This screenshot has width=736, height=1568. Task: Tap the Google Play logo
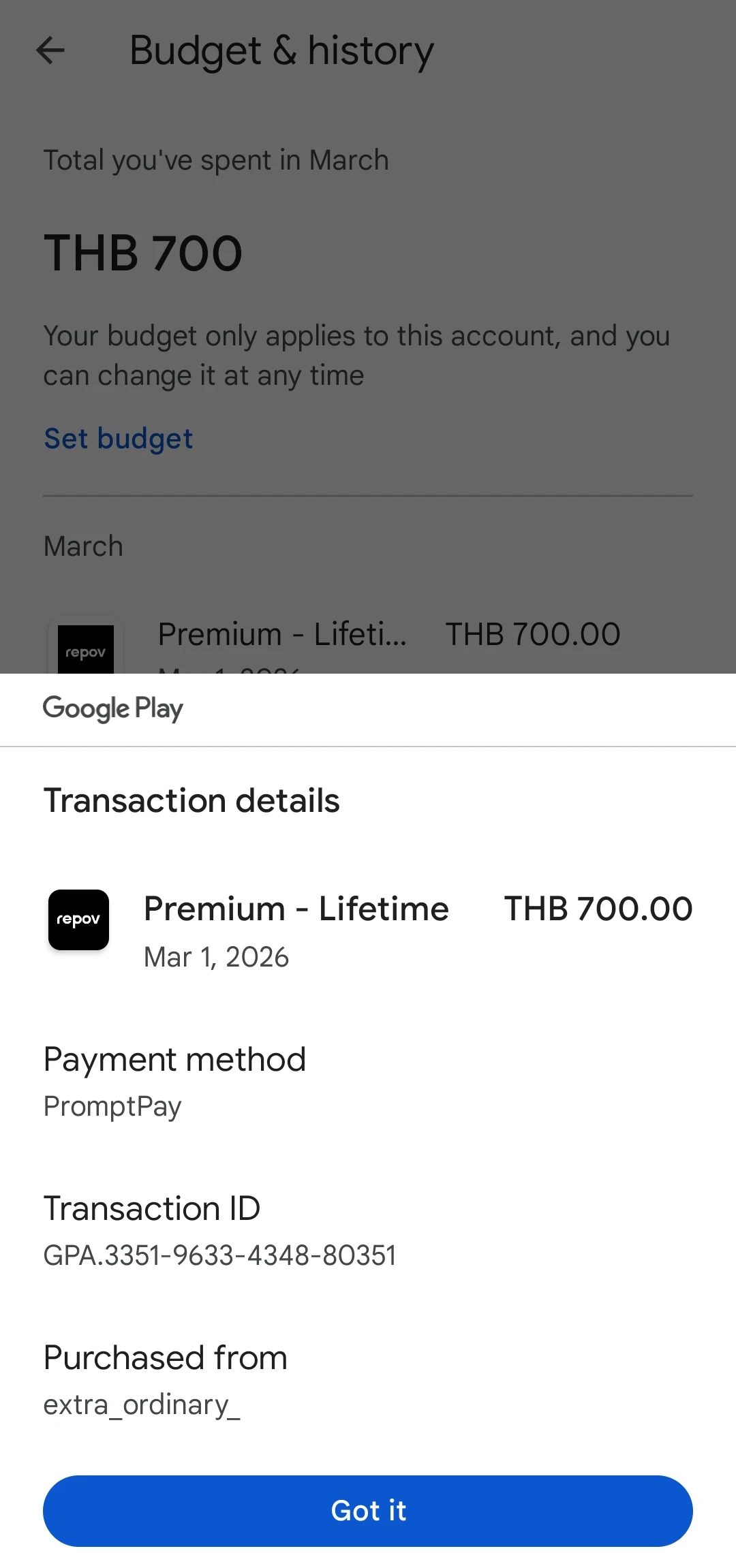pyautogui.click(x=113, y=708)
